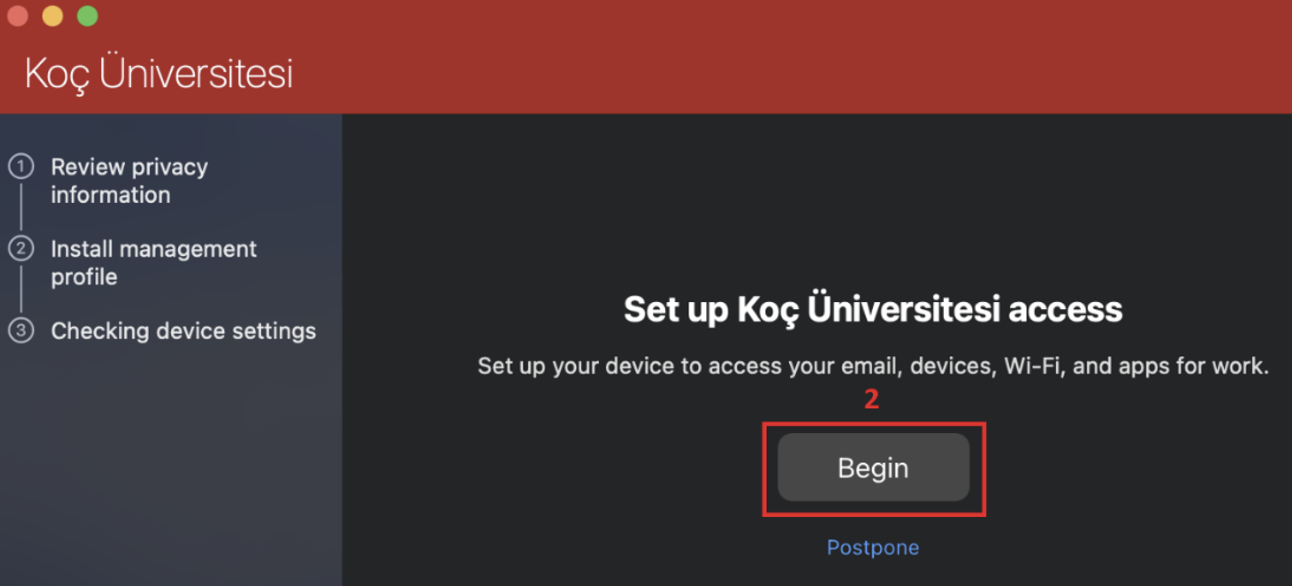Click the Begin button

873,468
